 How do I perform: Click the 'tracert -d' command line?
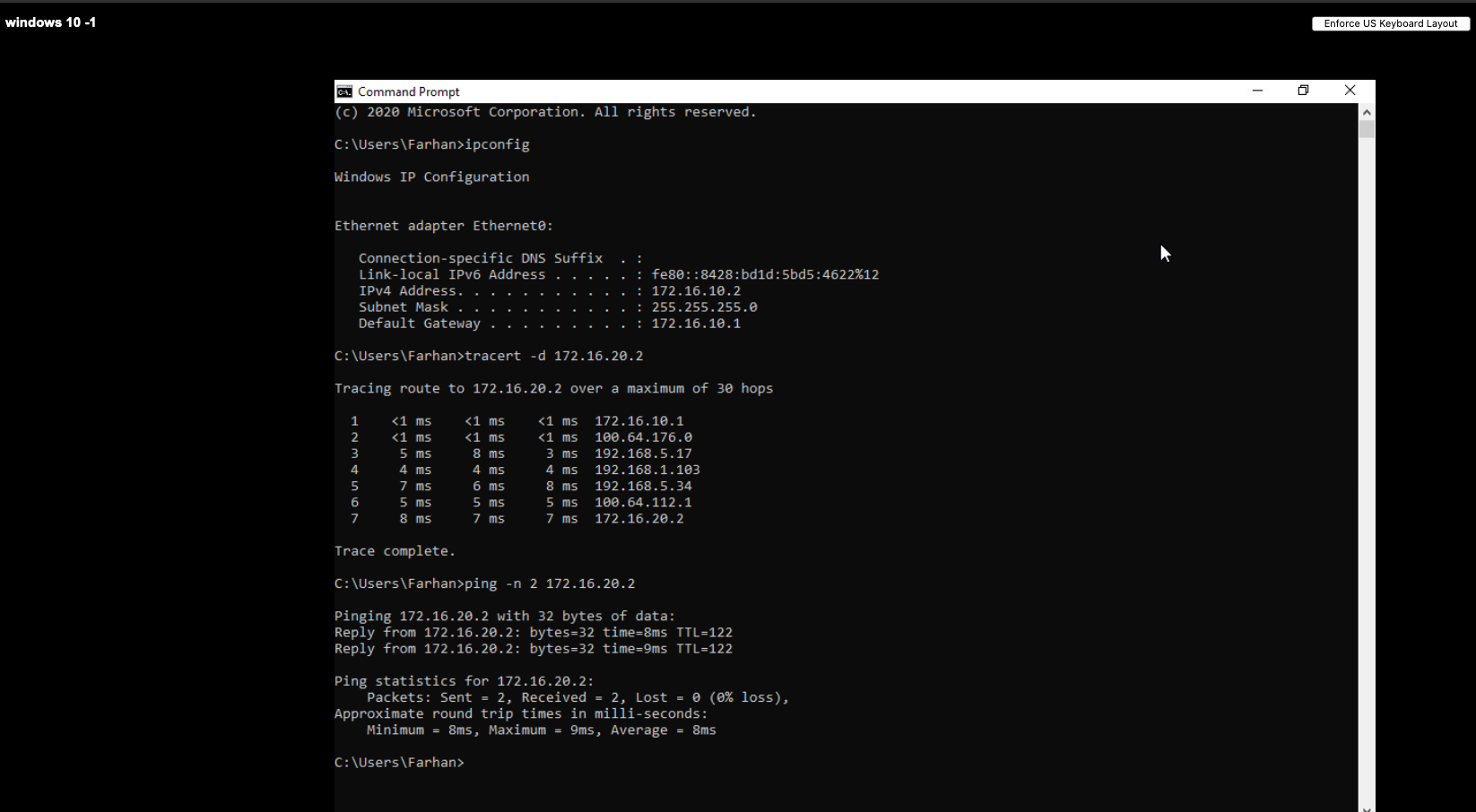[489, 356]
